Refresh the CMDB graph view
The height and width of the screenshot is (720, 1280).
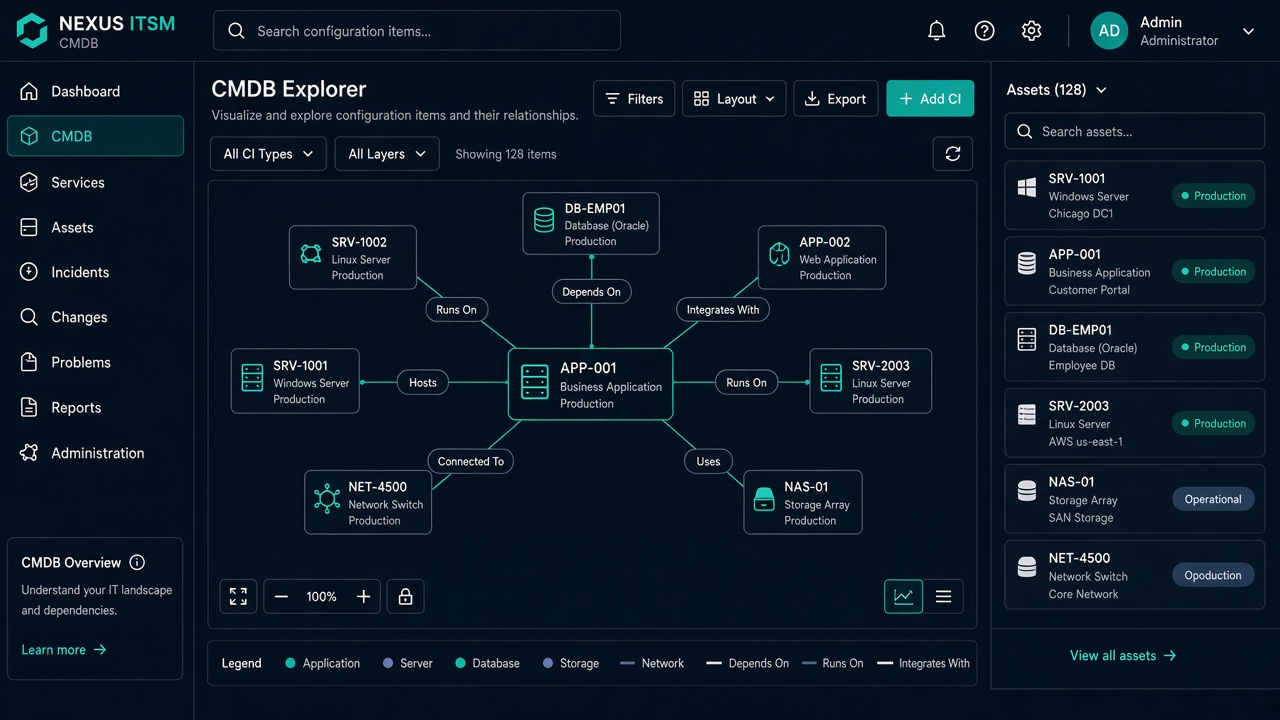952,154
